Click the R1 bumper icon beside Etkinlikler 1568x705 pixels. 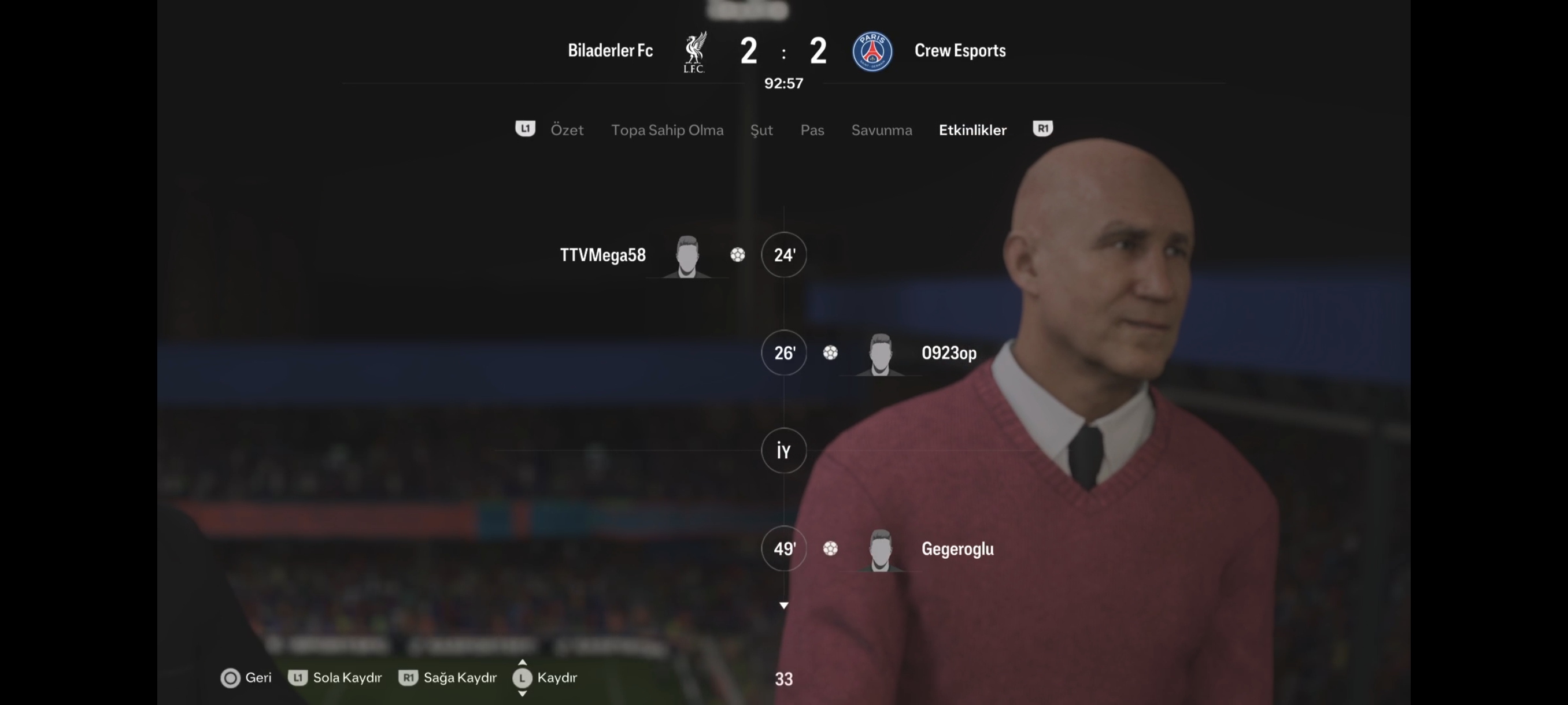pos(1042,128)
